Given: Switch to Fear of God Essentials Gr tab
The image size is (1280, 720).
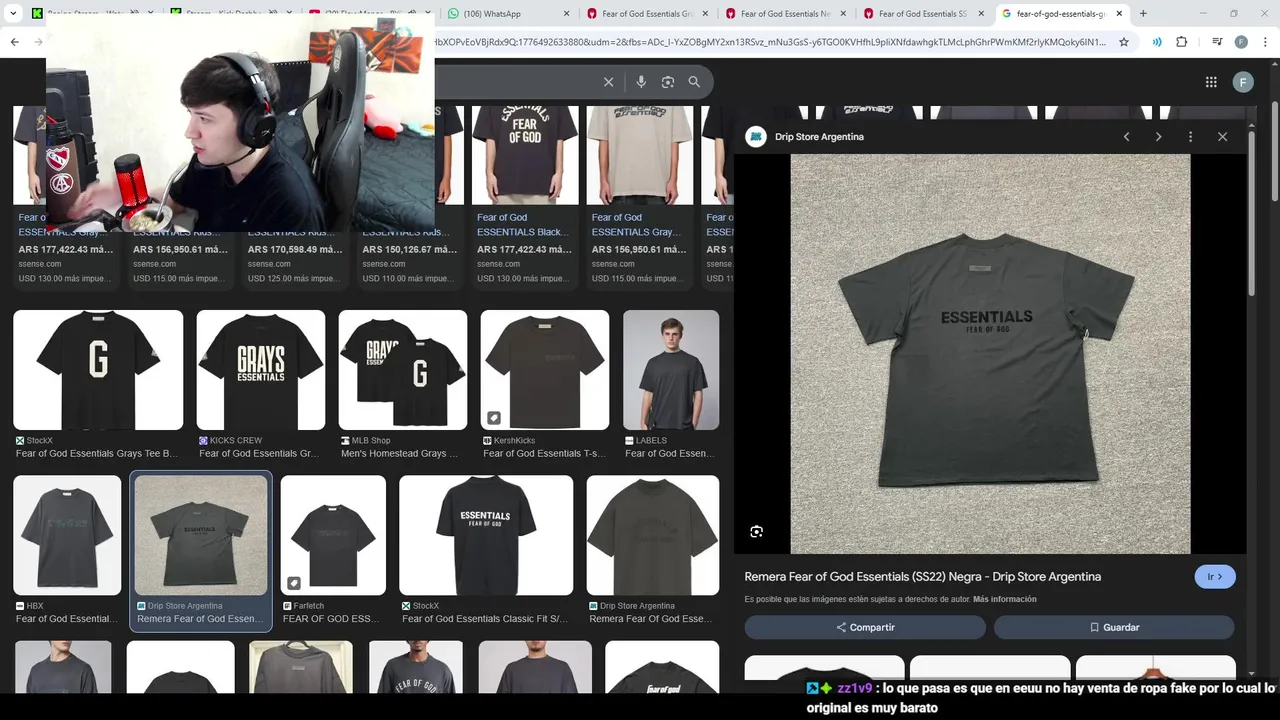Looking at the screenshot, I should [x=644, y=14].
